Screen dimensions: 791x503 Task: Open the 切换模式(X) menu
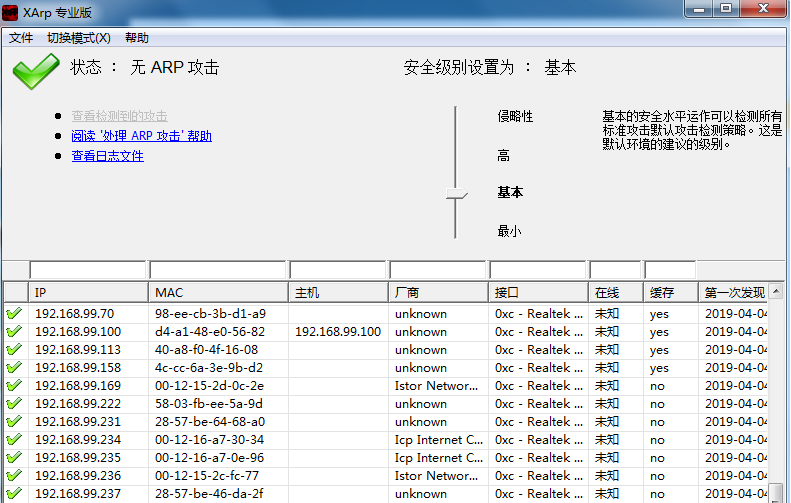(79, 38)
